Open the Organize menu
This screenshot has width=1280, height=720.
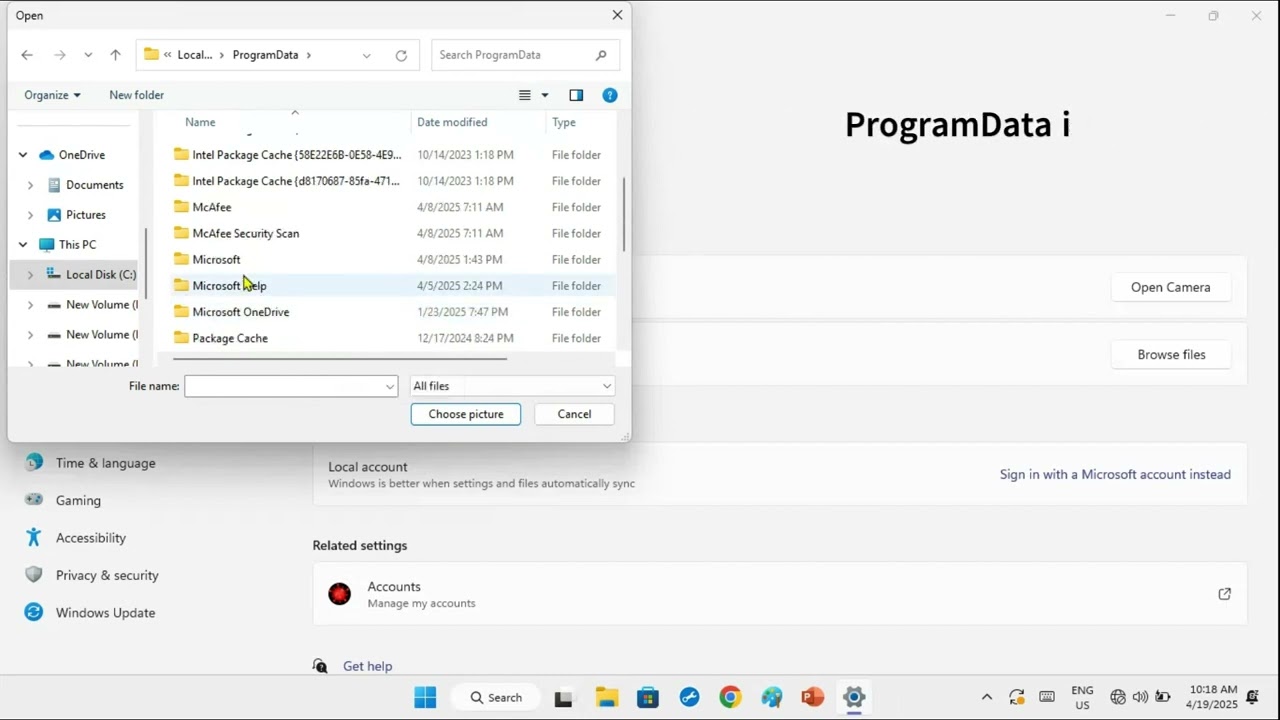(x=52, y=95)
